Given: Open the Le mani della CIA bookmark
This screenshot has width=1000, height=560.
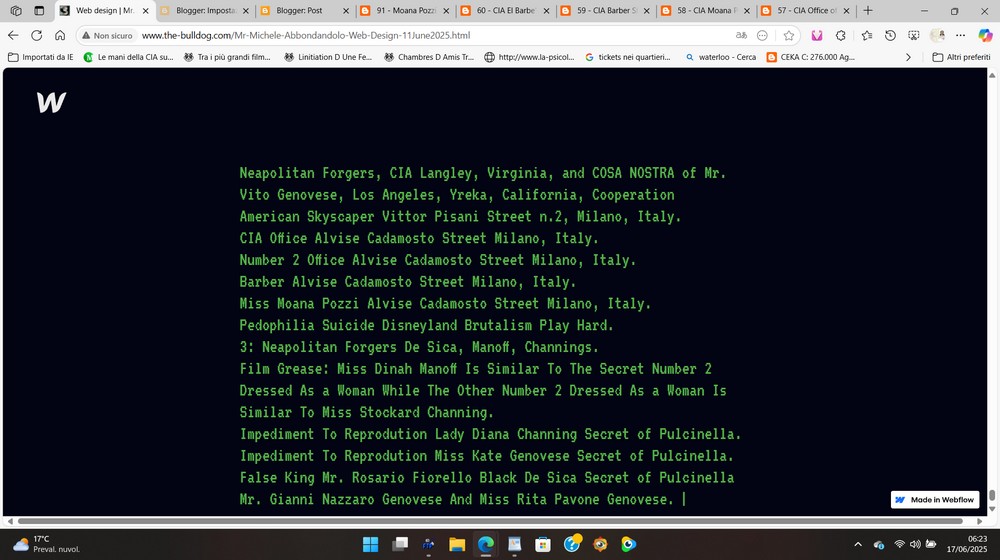Looking at the screenshot, I should [x=129, y=57].
